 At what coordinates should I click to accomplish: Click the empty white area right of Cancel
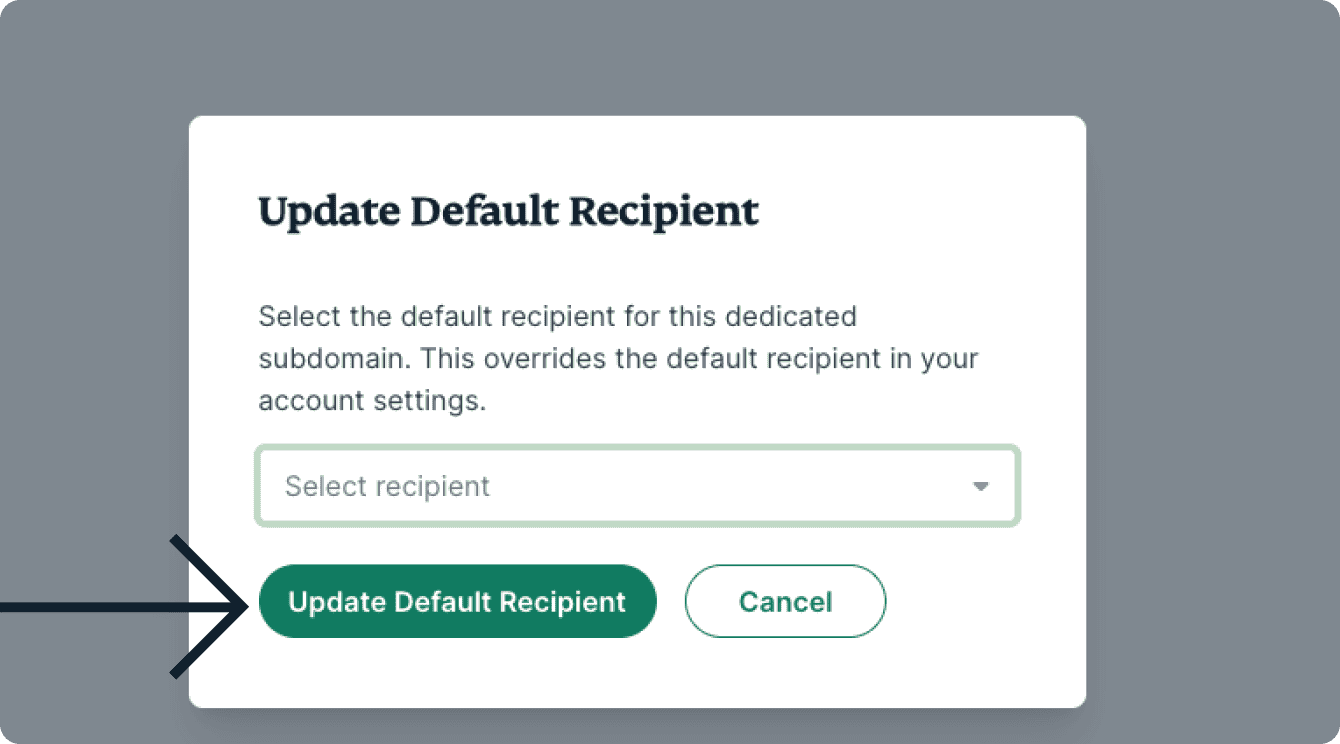pyautogui.click(x=980, y=602)
